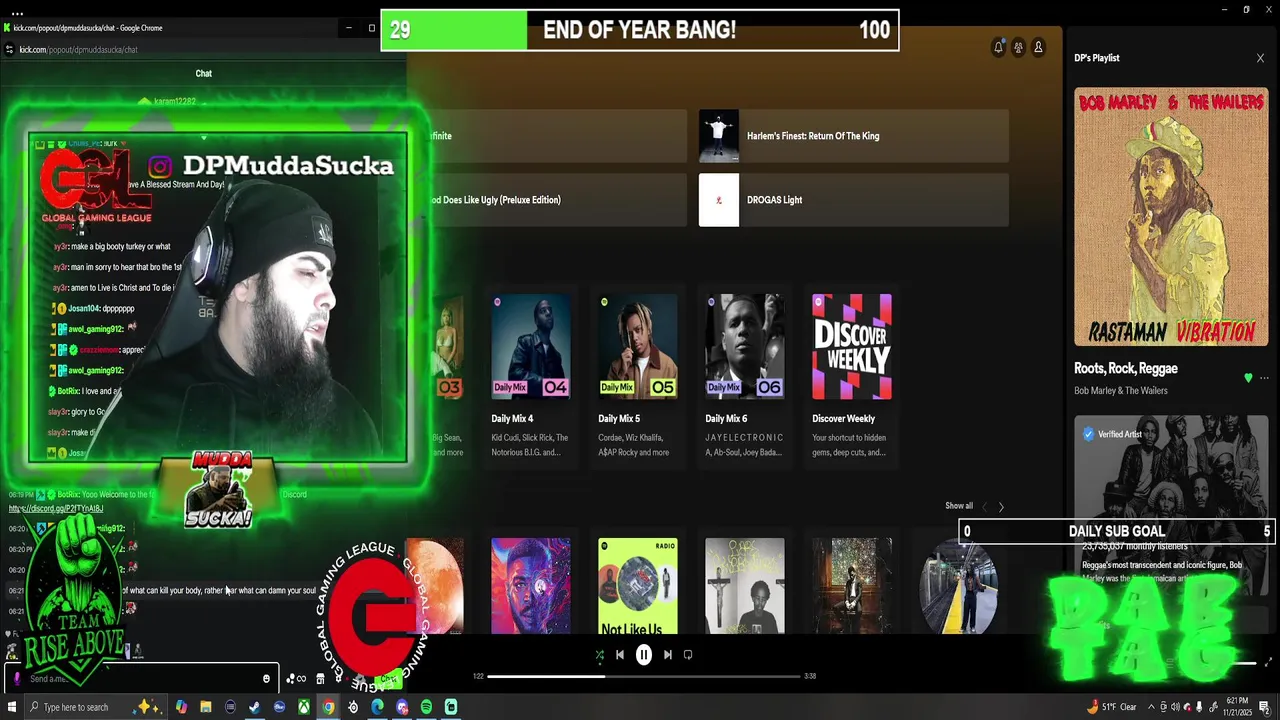Open more options dots beside Roots, Rock, Reggae
The height and width of the screenshot is (720, 1280).
1264,378
